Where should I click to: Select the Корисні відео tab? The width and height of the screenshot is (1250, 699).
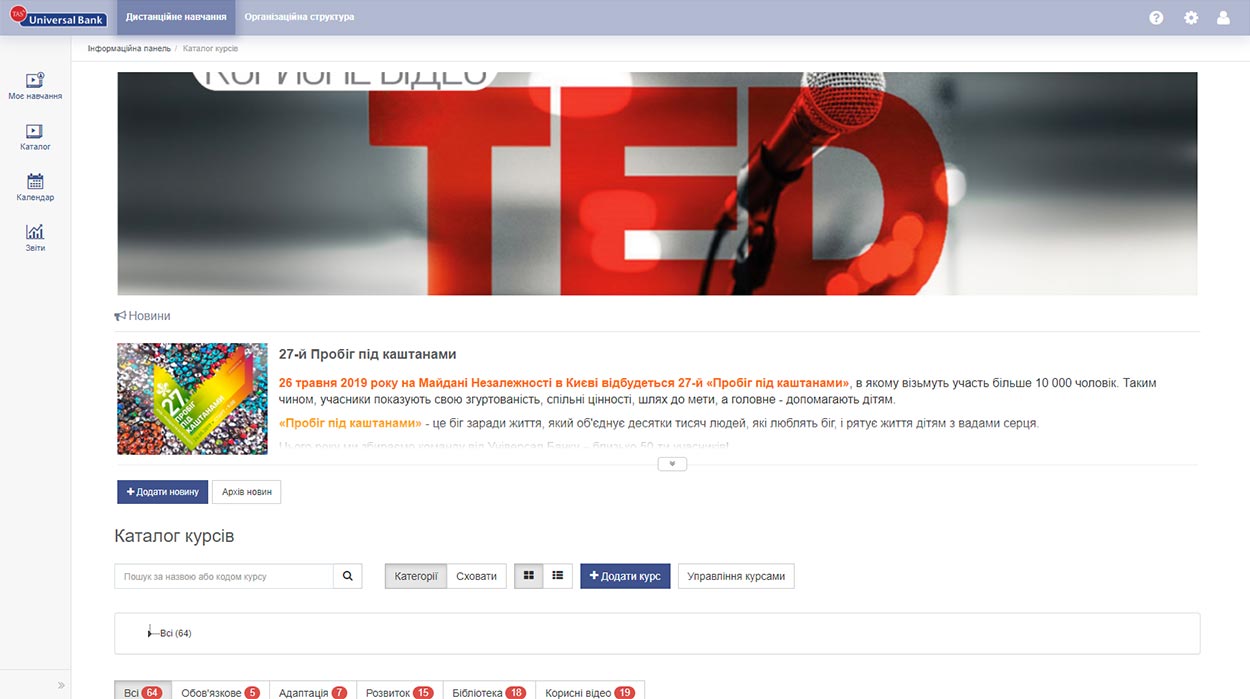click(x=590, y=691)
